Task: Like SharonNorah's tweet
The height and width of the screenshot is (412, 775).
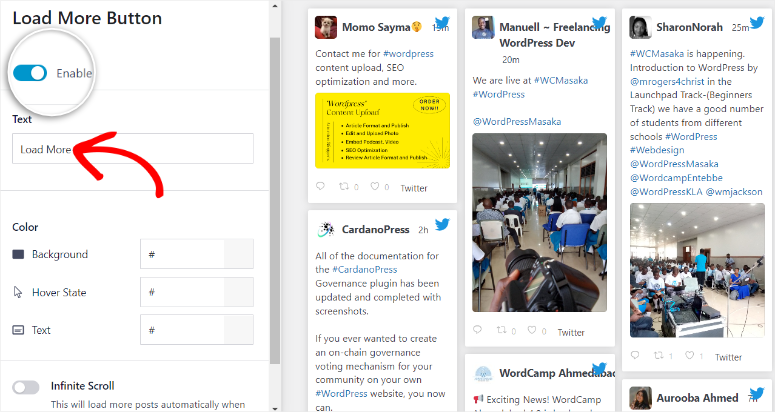Action: [689, 355]
